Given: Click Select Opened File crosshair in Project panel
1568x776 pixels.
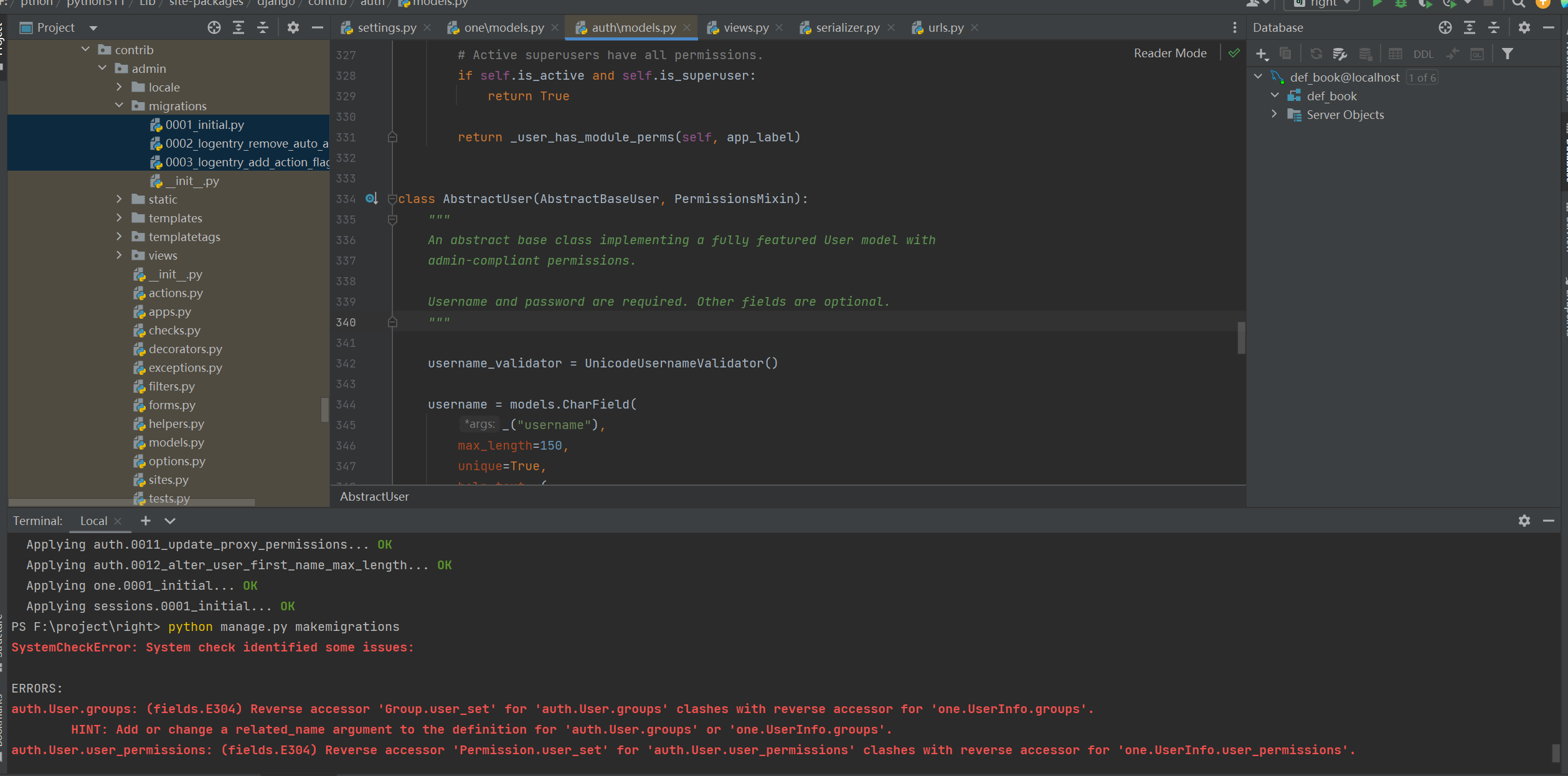Looking at the screenshot, I should click(214, 27).
